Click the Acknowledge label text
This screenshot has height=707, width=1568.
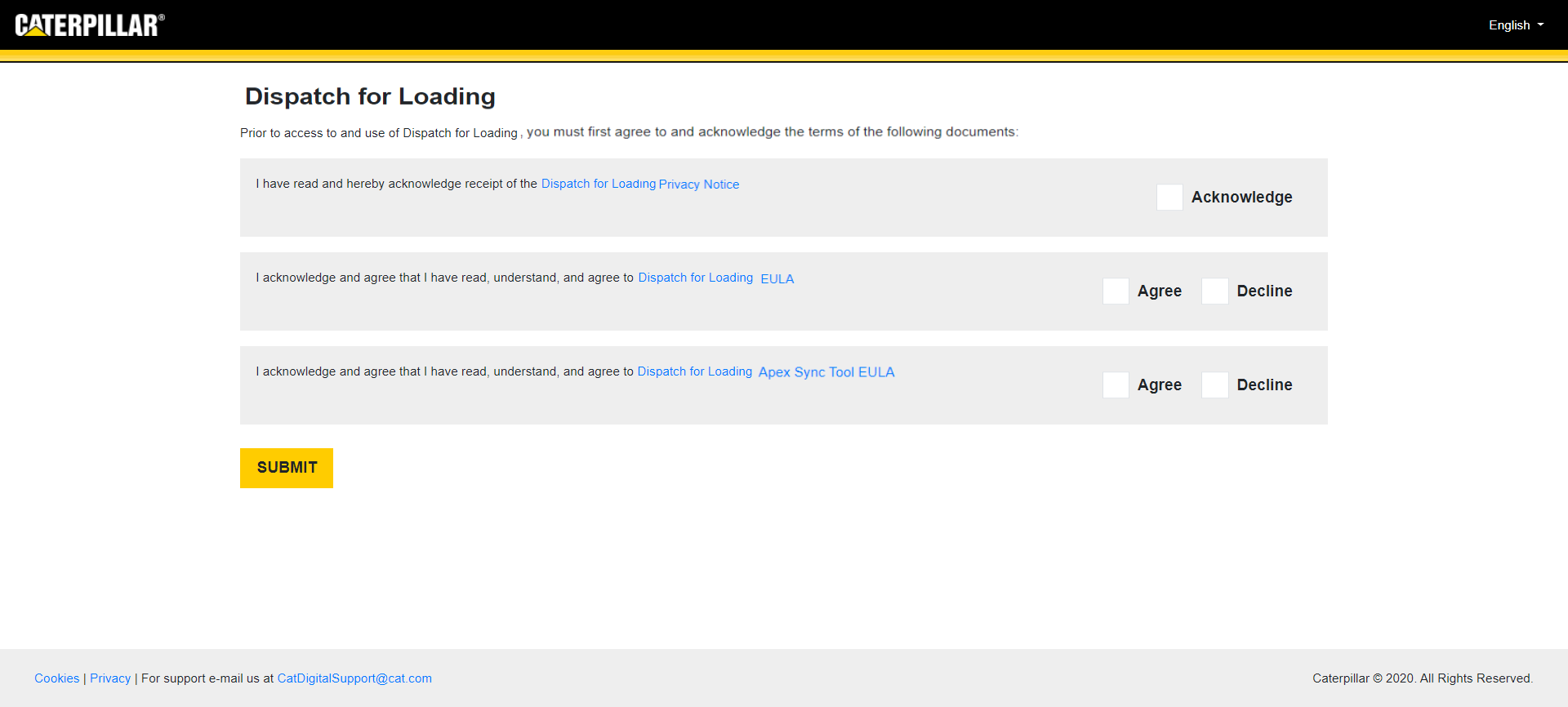1241,198
